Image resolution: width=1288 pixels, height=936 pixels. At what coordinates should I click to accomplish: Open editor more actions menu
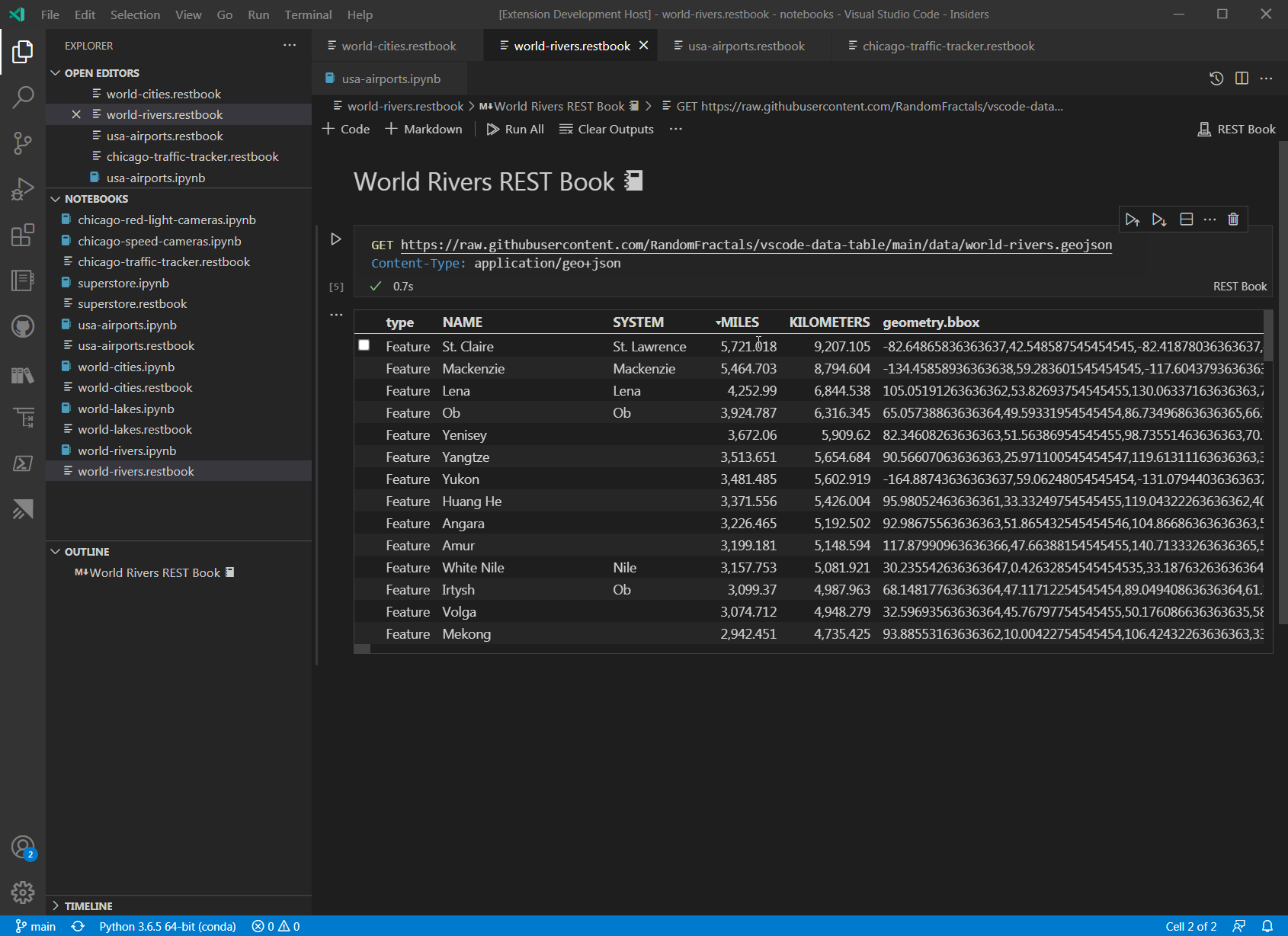pyautogui.click(x=1266, y=79)
